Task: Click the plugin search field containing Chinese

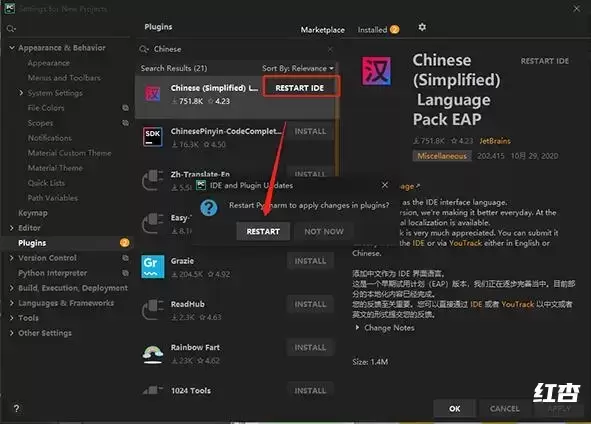Action: pyautogui.click(x=237, y=49)
